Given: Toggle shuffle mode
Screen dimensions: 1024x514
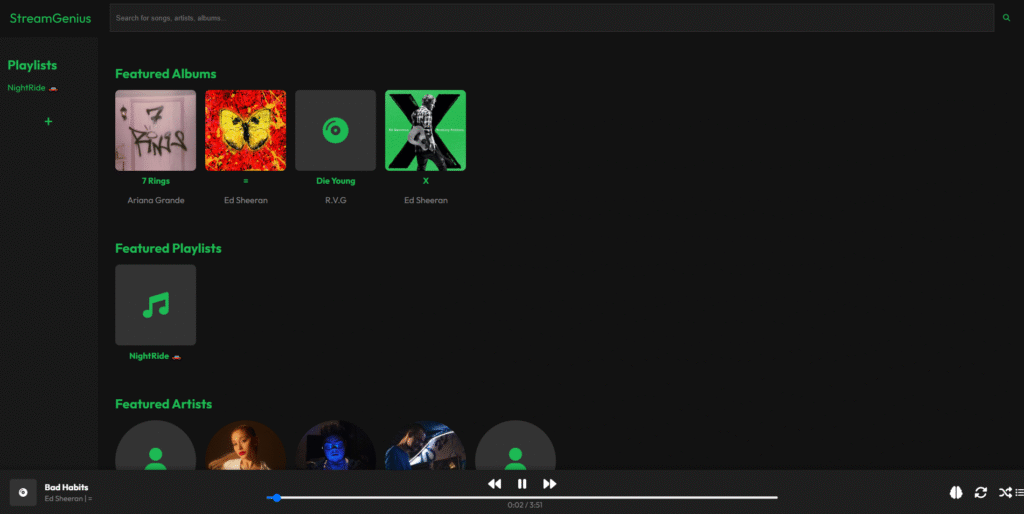Looking at the screenshot, I should [x=1005, y=492].
